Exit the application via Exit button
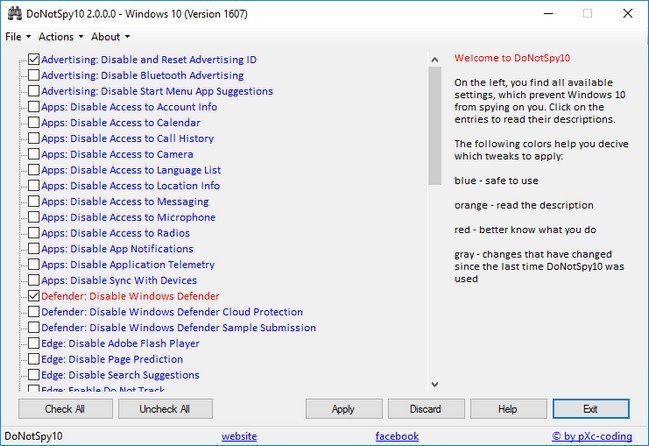 (x=590, y=409)
